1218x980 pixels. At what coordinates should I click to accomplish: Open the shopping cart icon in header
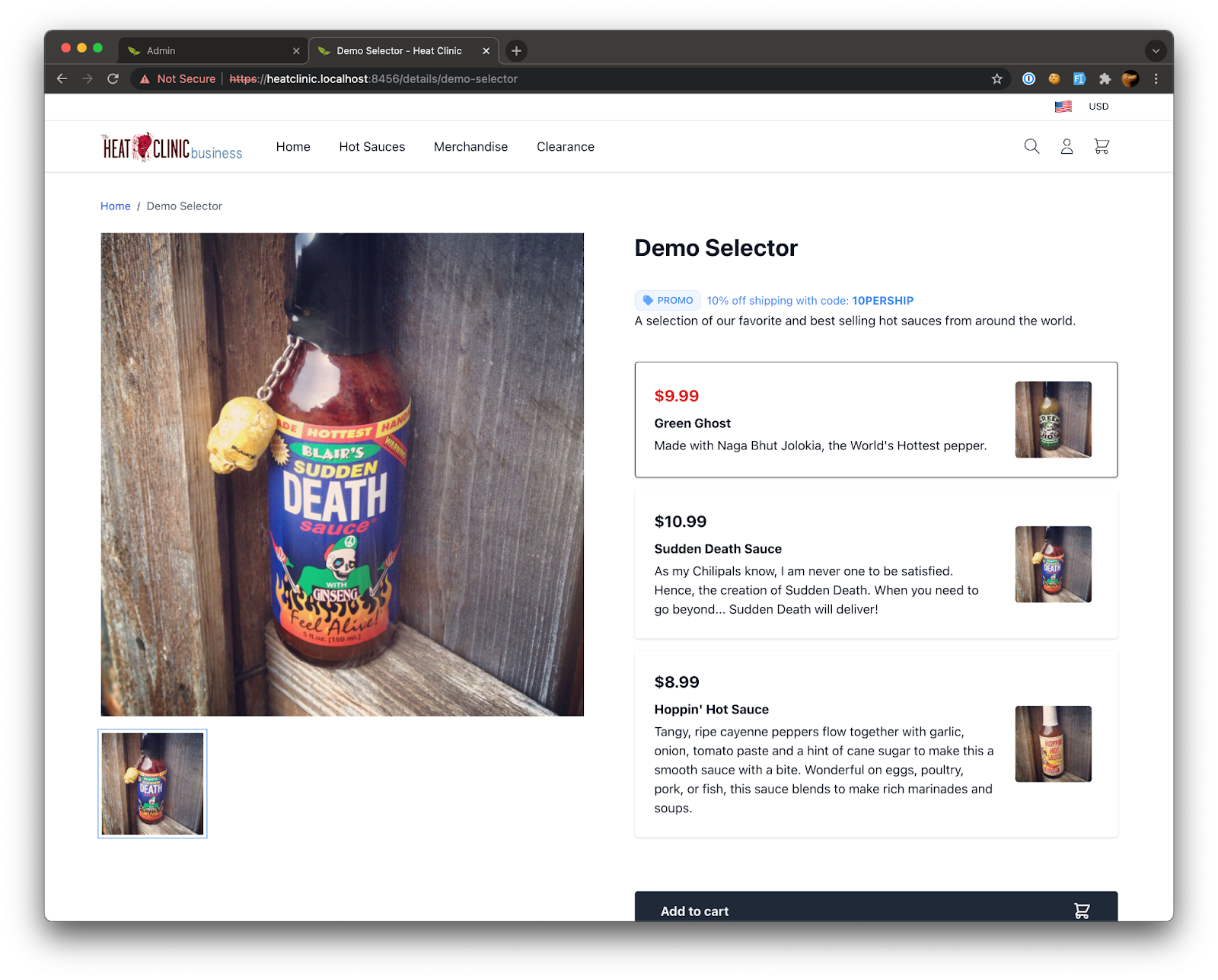(x=1102, y=146)
